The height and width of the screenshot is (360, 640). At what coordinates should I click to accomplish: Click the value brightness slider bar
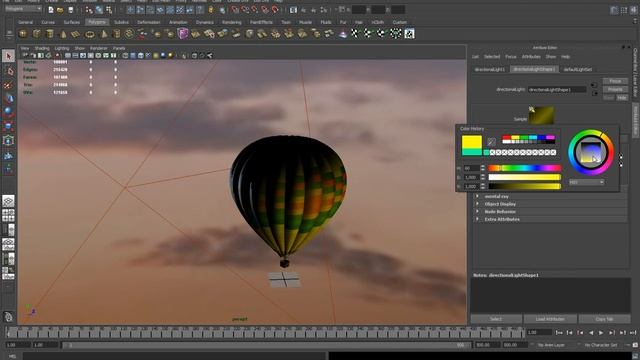coord(524,186)
